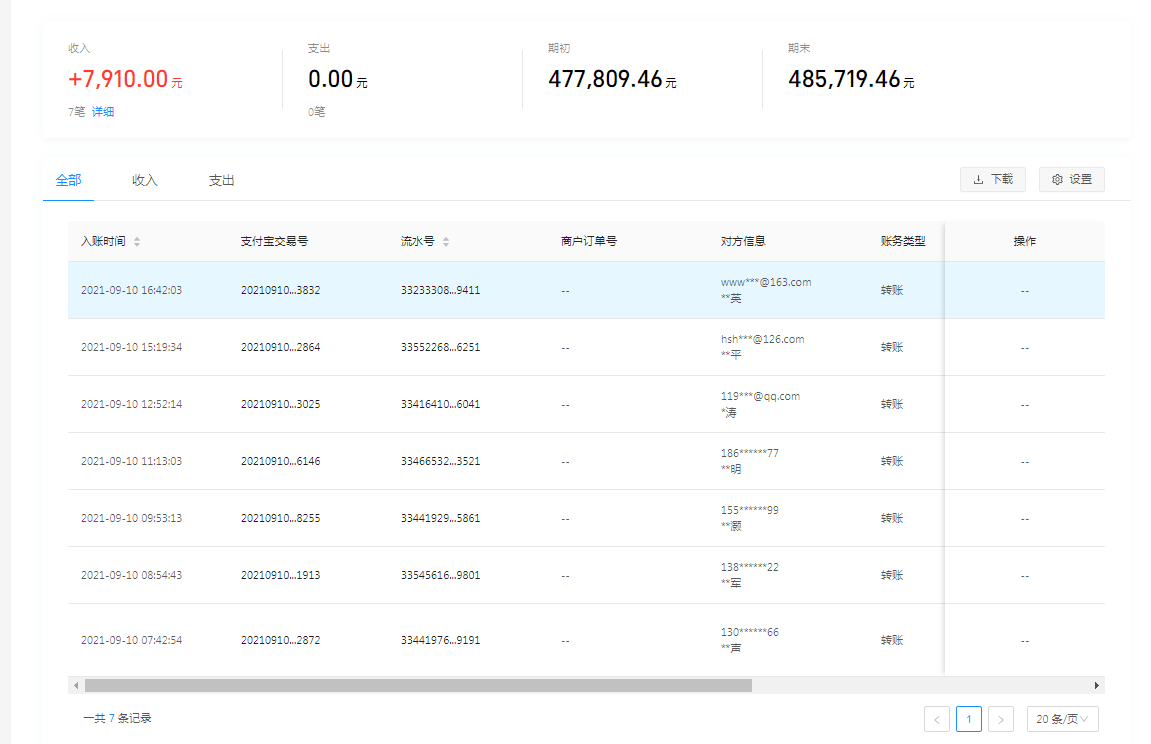Expand the 20 条/页 page size dropdown
This screenshot has height=744, width=1151.
click(1062, 719)
